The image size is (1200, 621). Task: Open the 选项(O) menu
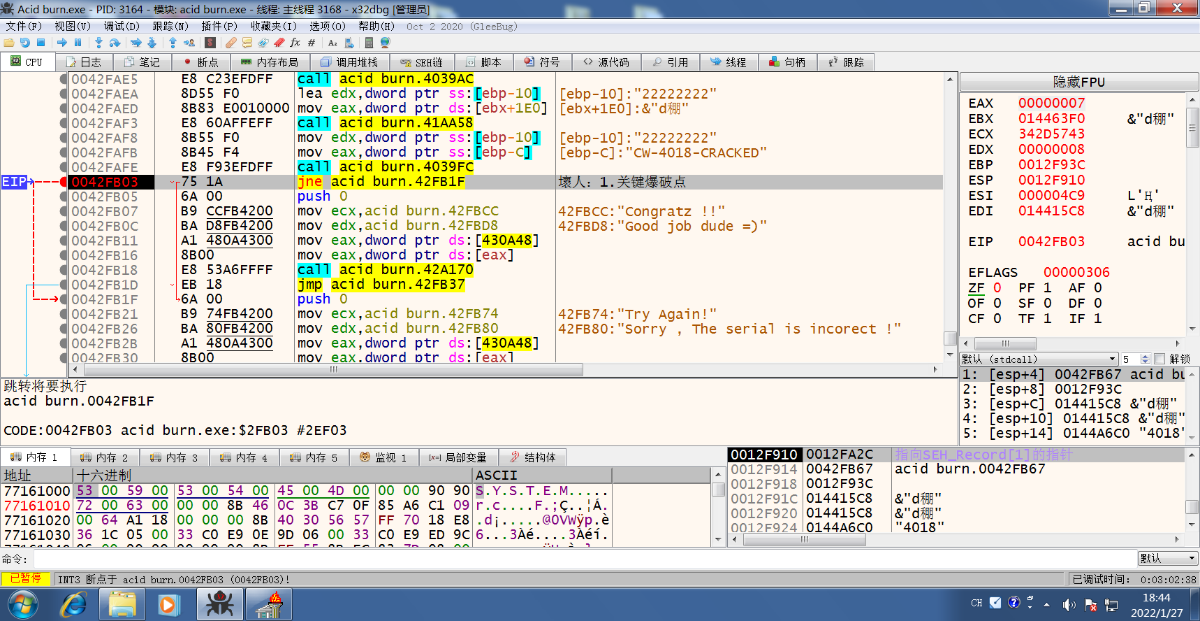click(x=328, y=25)
